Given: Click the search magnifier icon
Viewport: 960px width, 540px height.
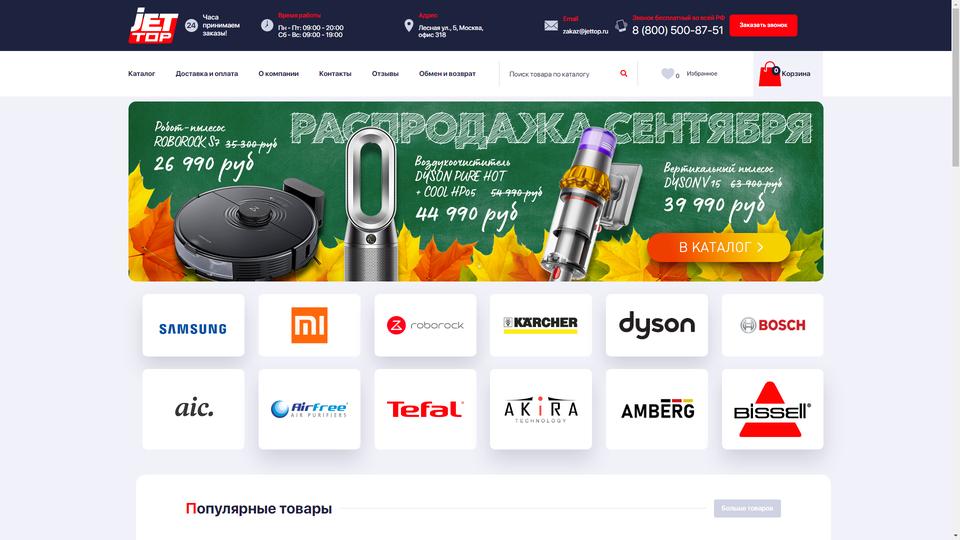Looking at the screenshot, I should point(623,73).
